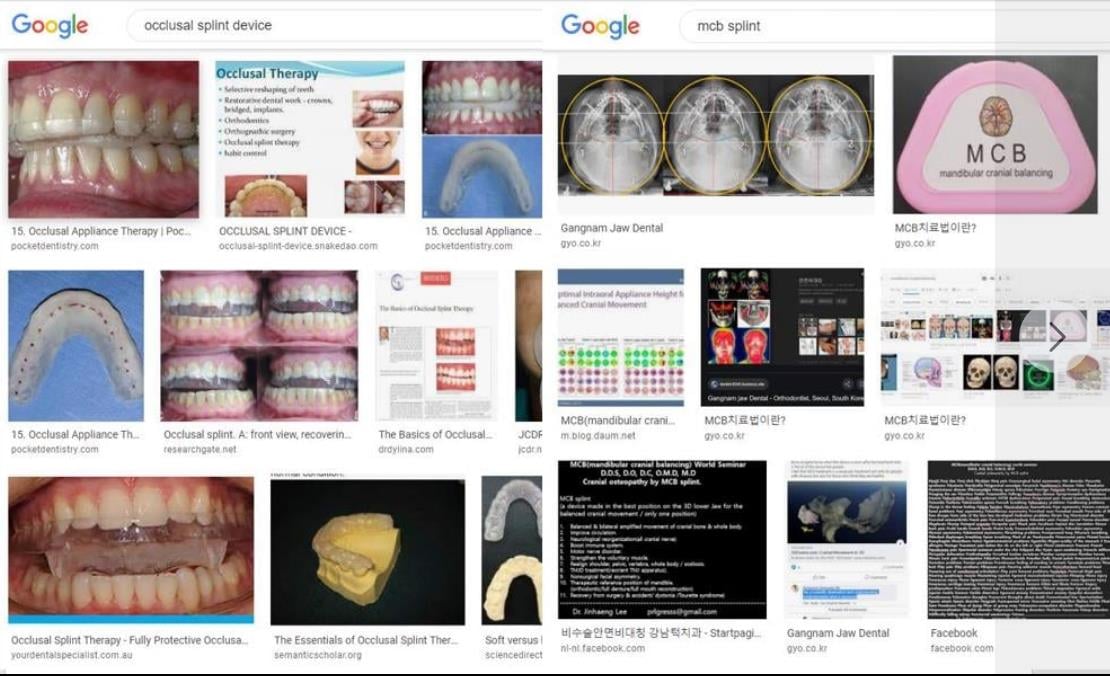This screenshot has height=676, width=1110.
Task: Open the pink MCB mandibular cranial balancing thumbnail
Action: coord(995,134)
